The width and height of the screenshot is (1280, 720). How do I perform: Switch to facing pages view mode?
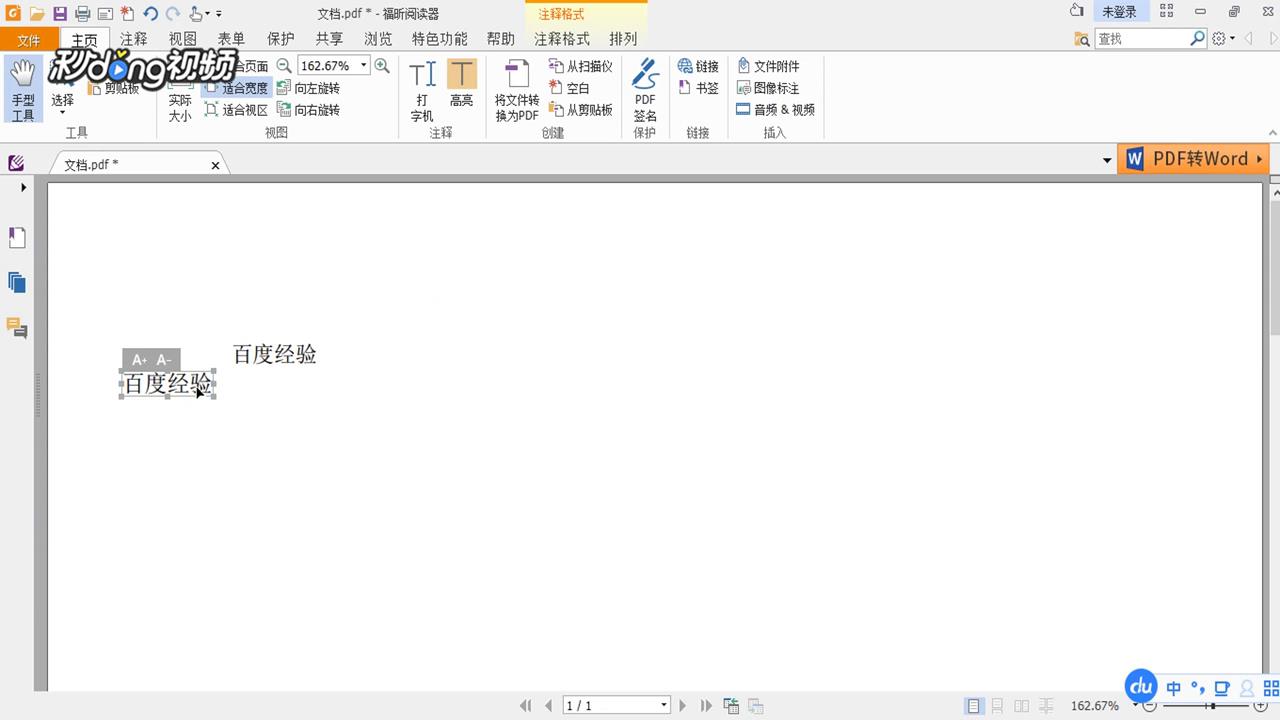pyautogui.click(x=1021, y=706)
